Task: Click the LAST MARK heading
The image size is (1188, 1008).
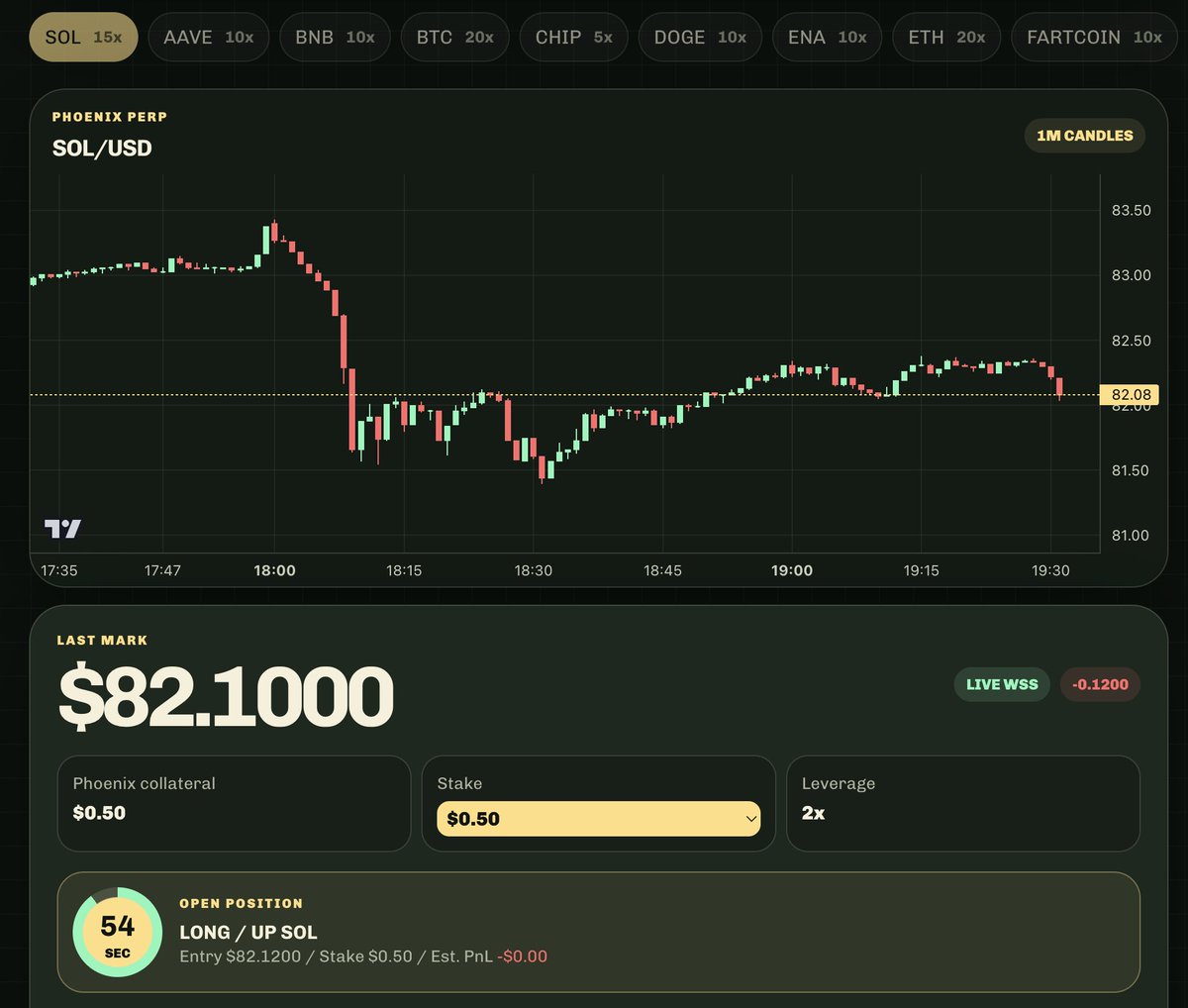Action: point(102,641)
